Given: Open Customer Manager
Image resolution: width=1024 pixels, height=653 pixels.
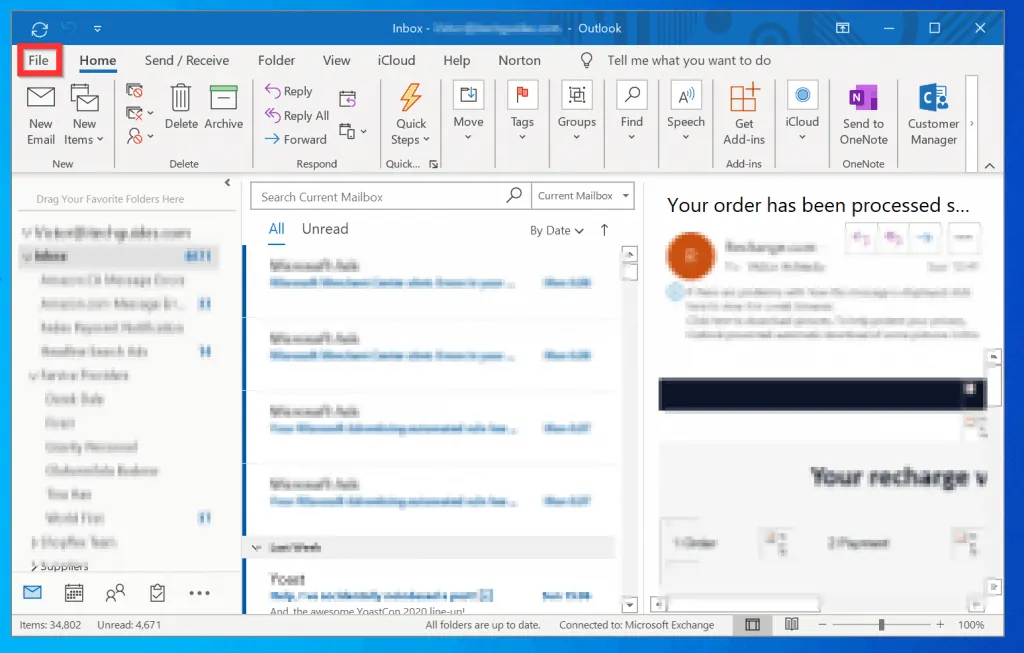Looking at the screenshot, I should [x=933, y=115].
